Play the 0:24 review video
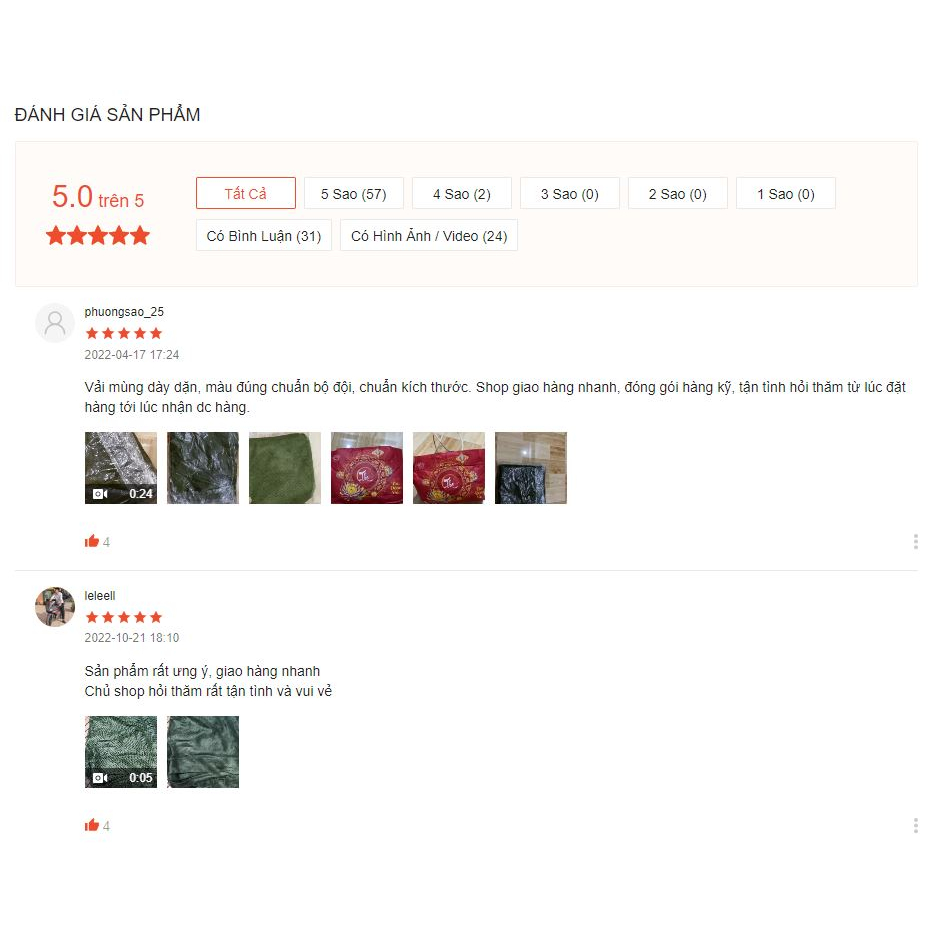Screen dimensions: 934x934 (121, 468)
